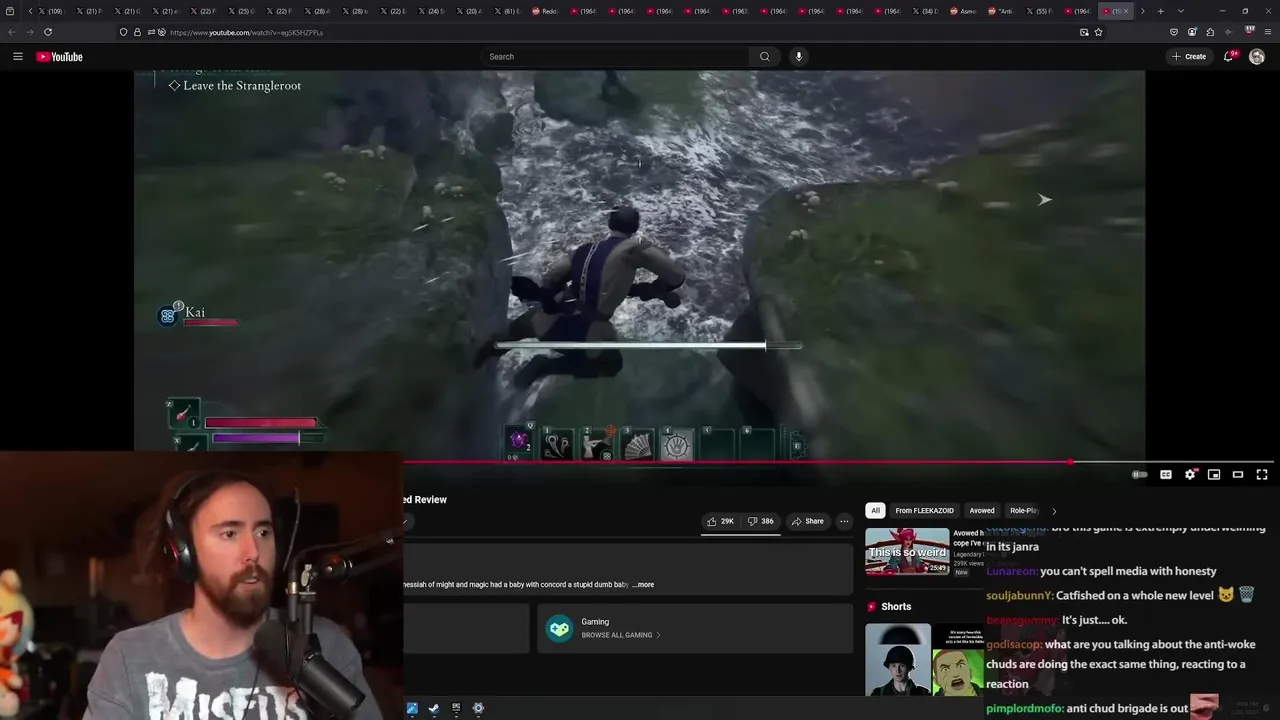Click the Create button
Viewport: 1280px width, 720px height.
coord(1189,57)
